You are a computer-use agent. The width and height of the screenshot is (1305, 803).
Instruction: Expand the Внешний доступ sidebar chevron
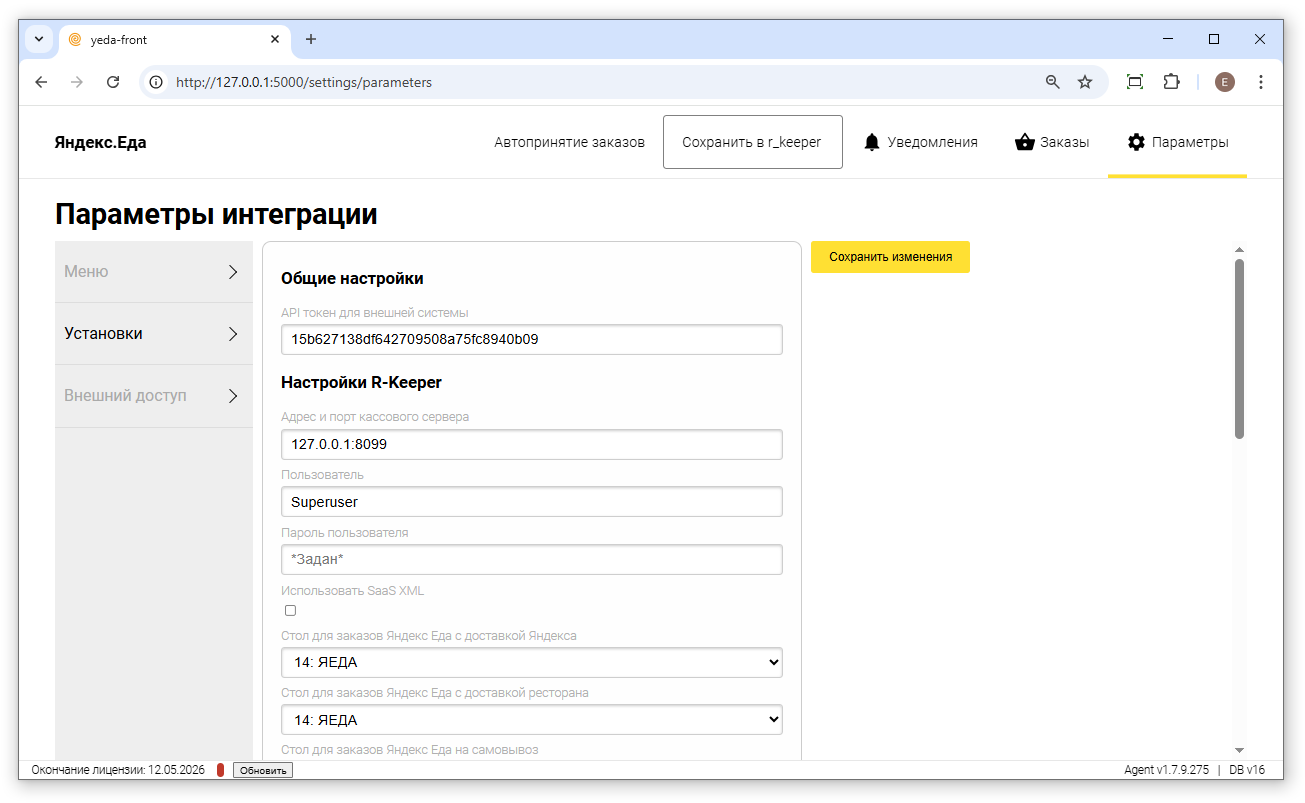coord(233,396)
